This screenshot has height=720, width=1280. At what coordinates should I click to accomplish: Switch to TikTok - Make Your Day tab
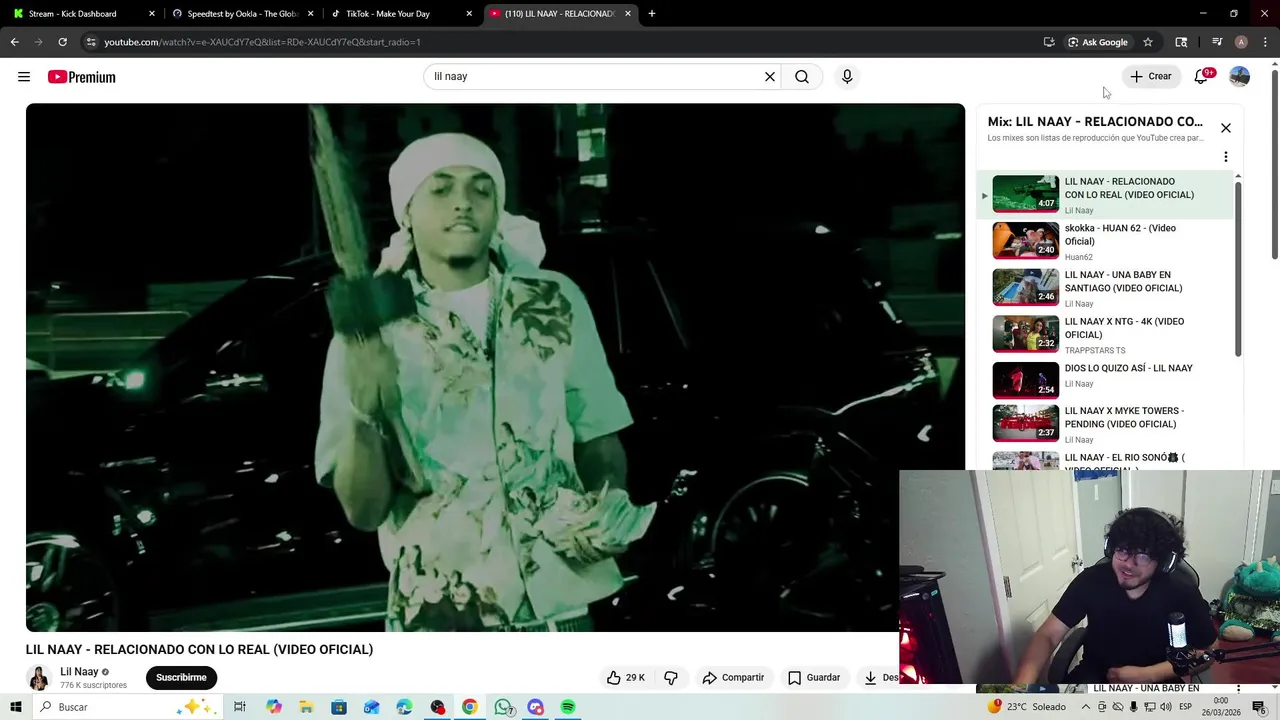pos(401,14)
